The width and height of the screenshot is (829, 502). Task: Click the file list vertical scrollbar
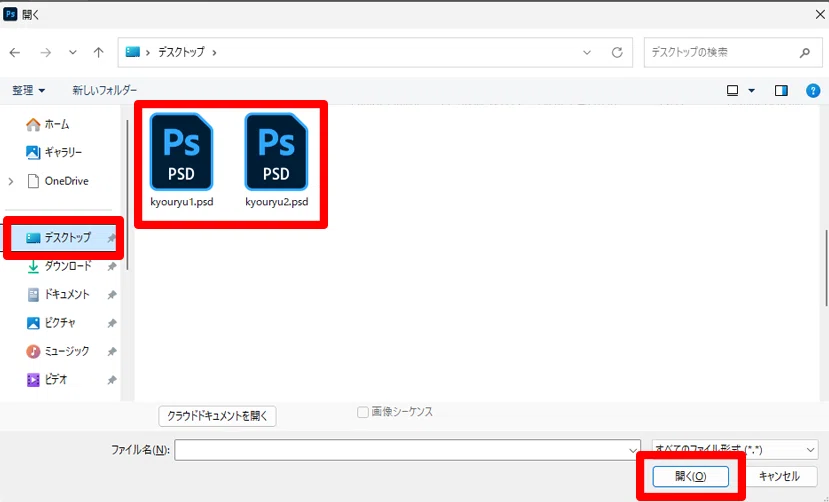point(825,268)
